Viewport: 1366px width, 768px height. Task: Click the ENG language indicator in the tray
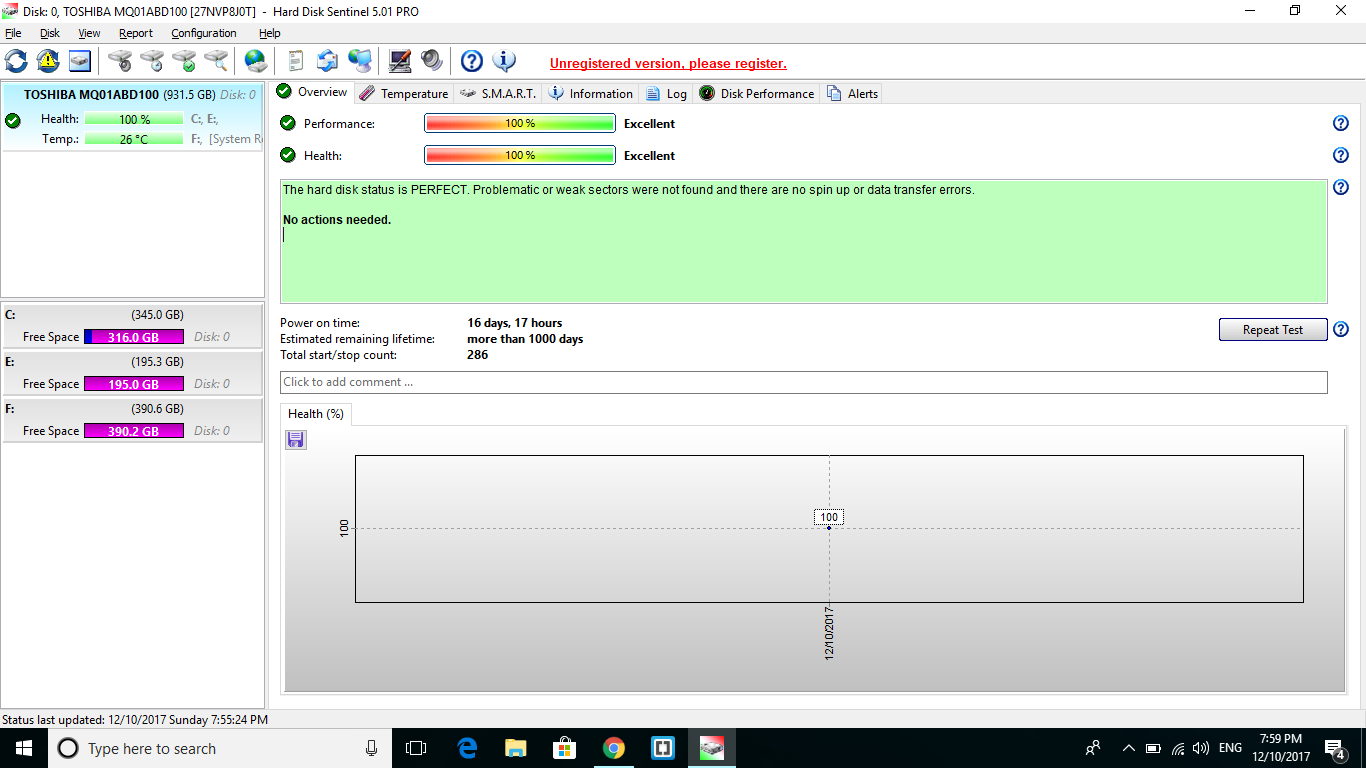pos(1231,748)
